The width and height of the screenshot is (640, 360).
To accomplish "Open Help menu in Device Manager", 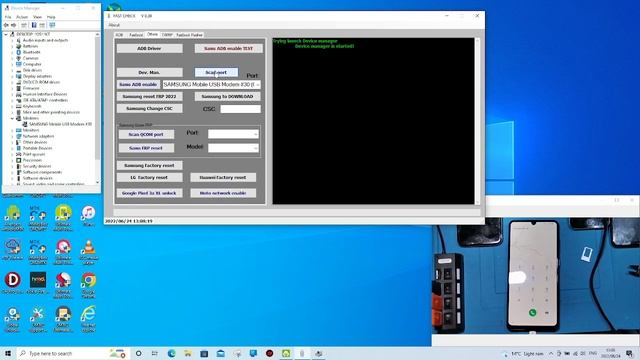I will tap(51, 17).
